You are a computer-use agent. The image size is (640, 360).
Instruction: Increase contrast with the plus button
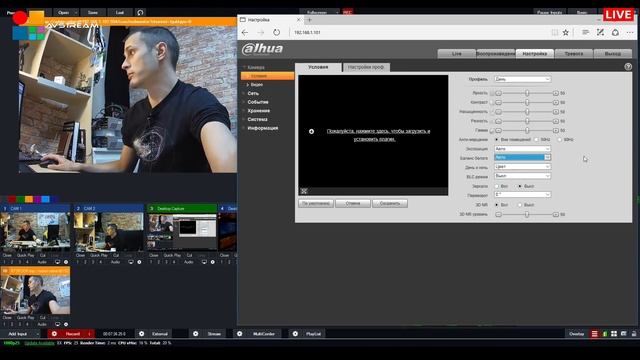555,102
